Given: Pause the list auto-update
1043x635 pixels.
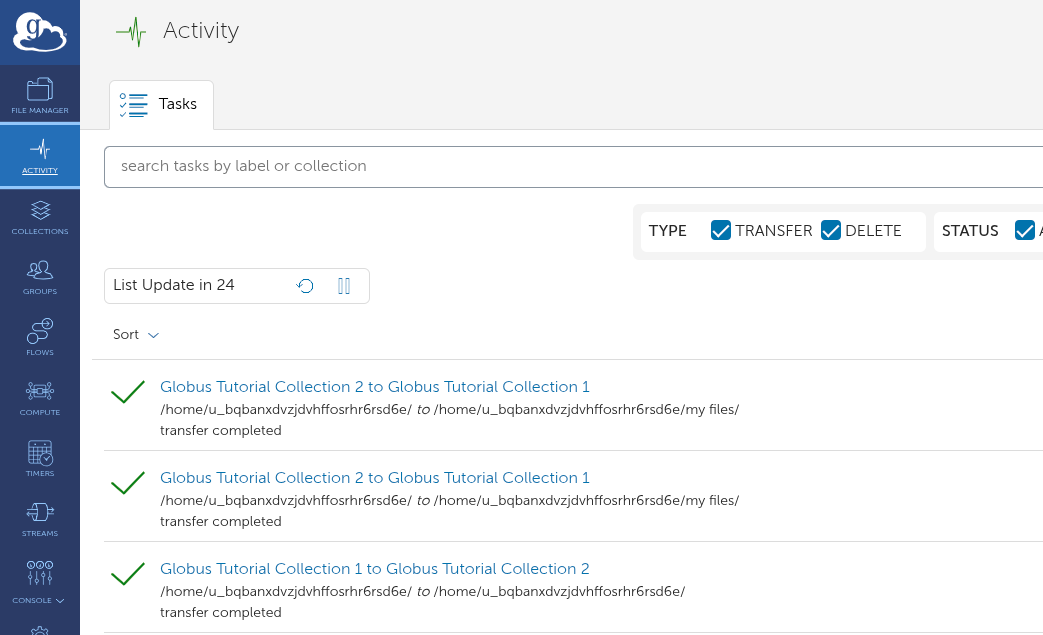Looking at the screenshot, I should pyautogui.click(x=344, y=286).
